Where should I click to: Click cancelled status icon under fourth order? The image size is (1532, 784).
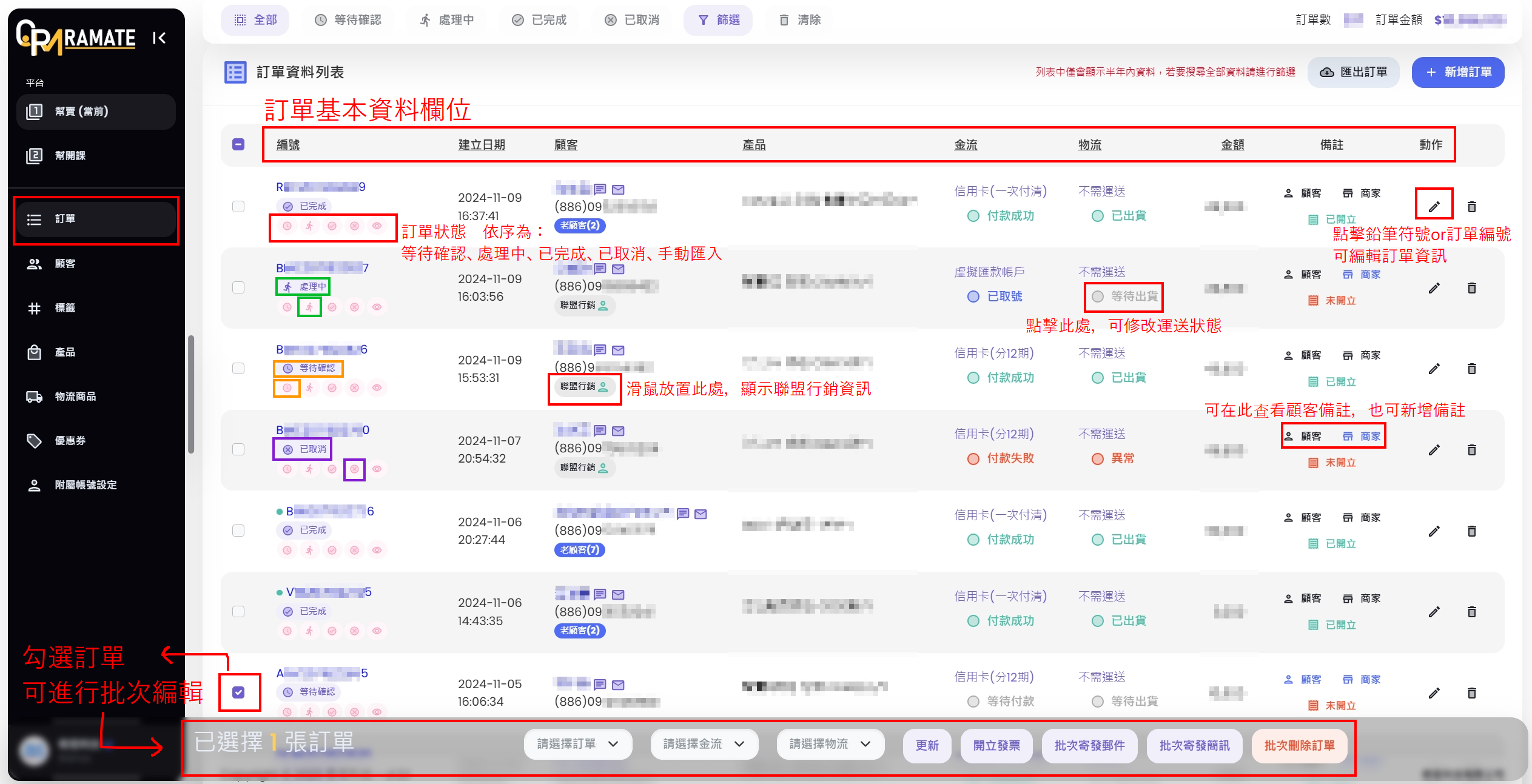tap(354, 469)
